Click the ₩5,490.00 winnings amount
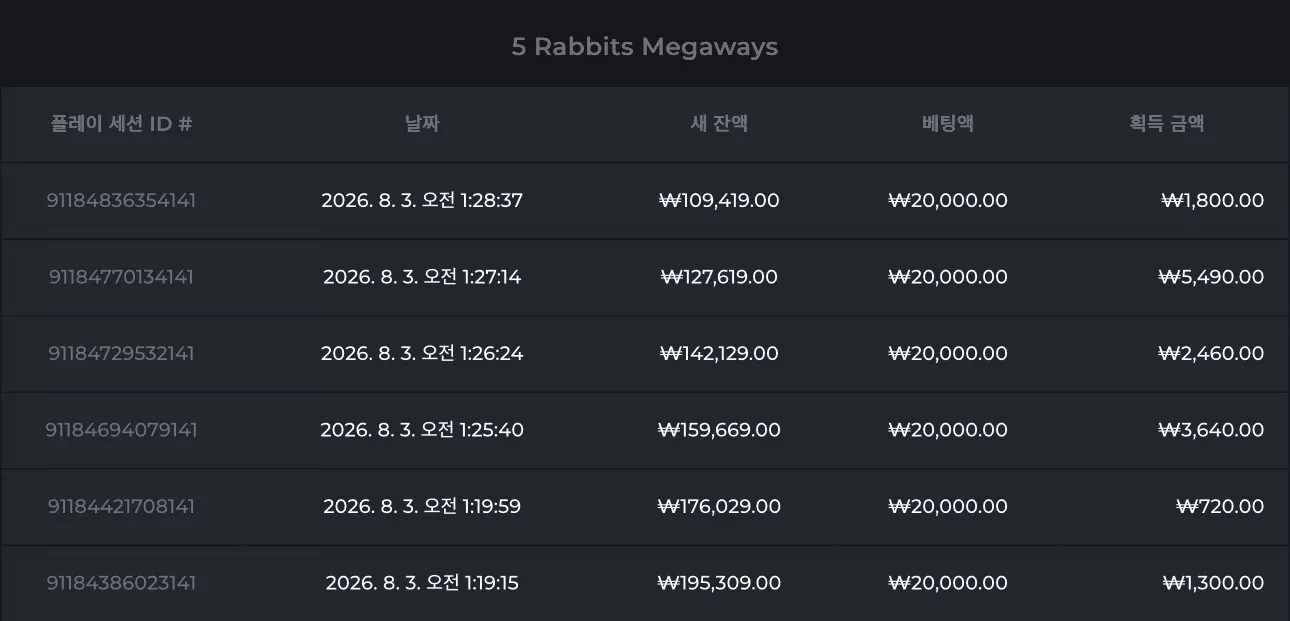 (x=1211, y=277)
